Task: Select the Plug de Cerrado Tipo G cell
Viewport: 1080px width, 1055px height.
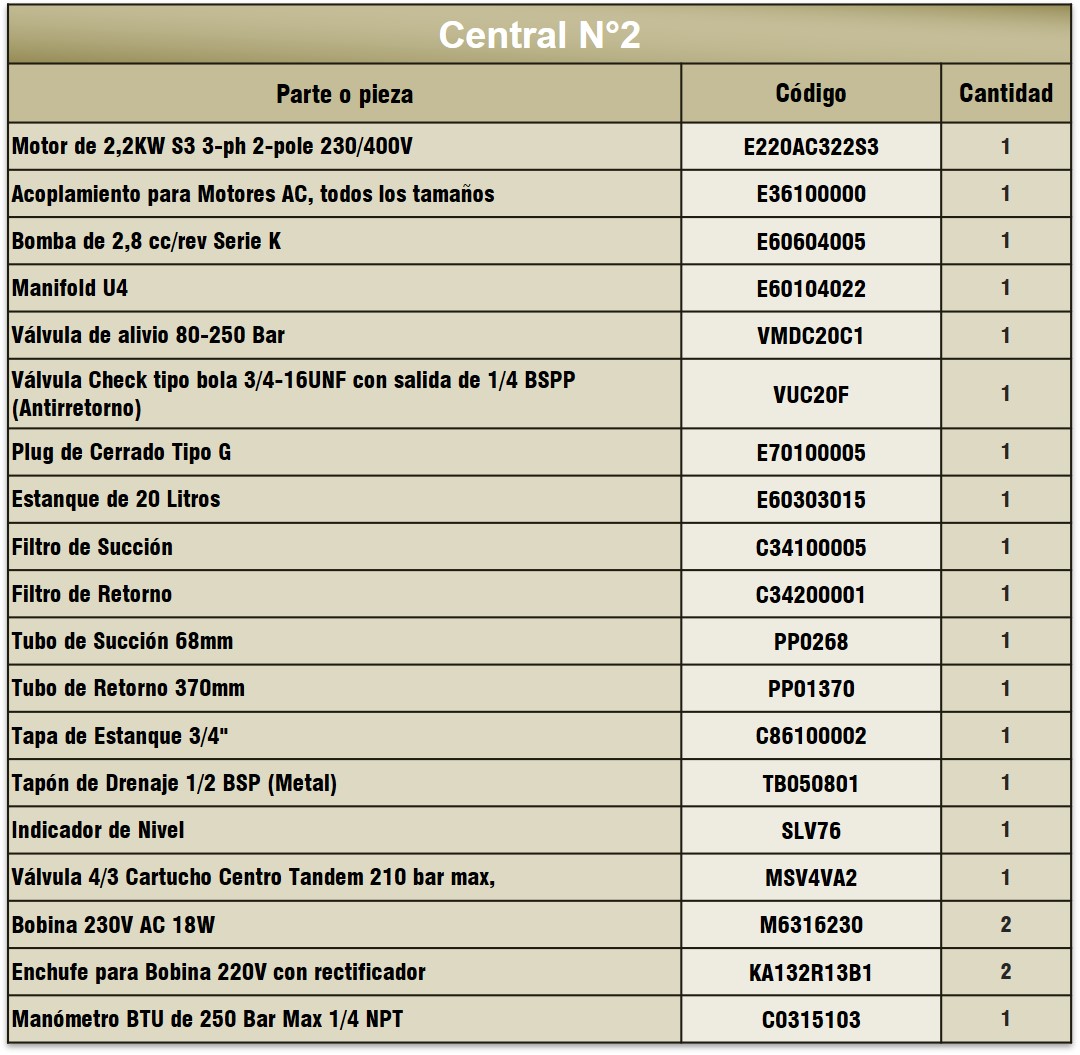Action: (344, 452)
